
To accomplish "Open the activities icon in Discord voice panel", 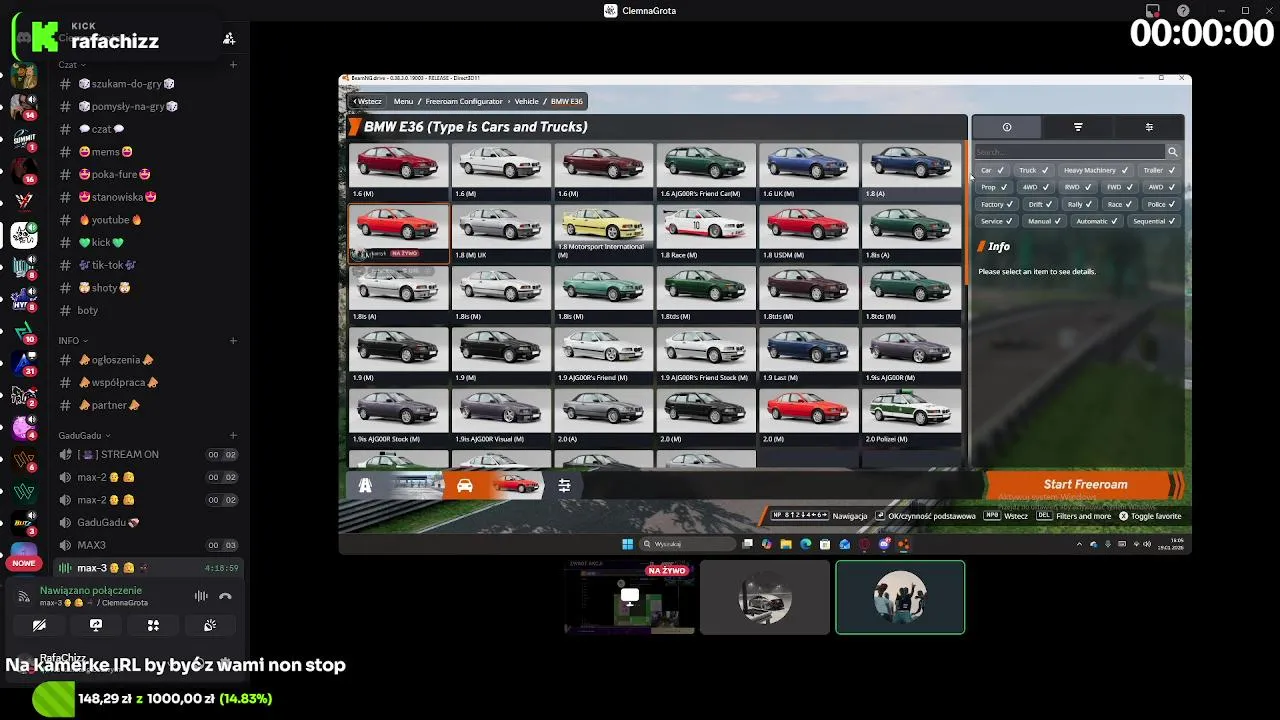I will (x=153, y=625).
